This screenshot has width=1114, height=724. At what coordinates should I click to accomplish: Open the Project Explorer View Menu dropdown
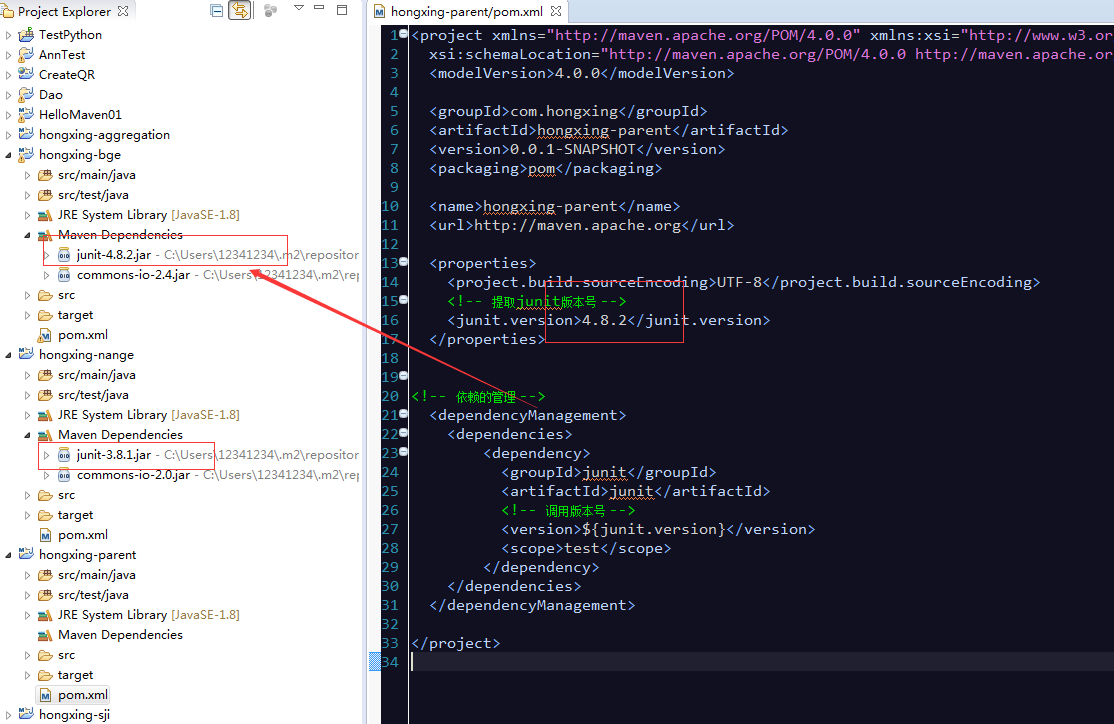tap(299, 9)
